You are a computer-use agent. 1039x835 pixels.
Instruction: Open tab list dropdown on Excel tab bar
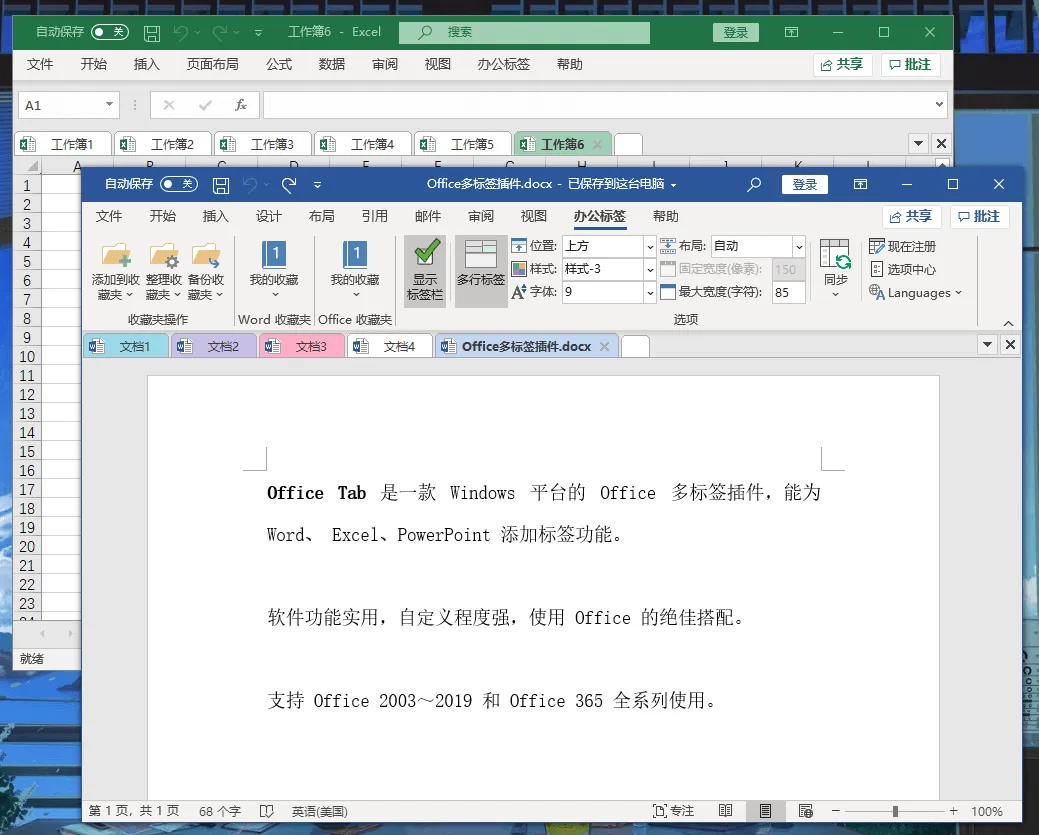[918, 143]
